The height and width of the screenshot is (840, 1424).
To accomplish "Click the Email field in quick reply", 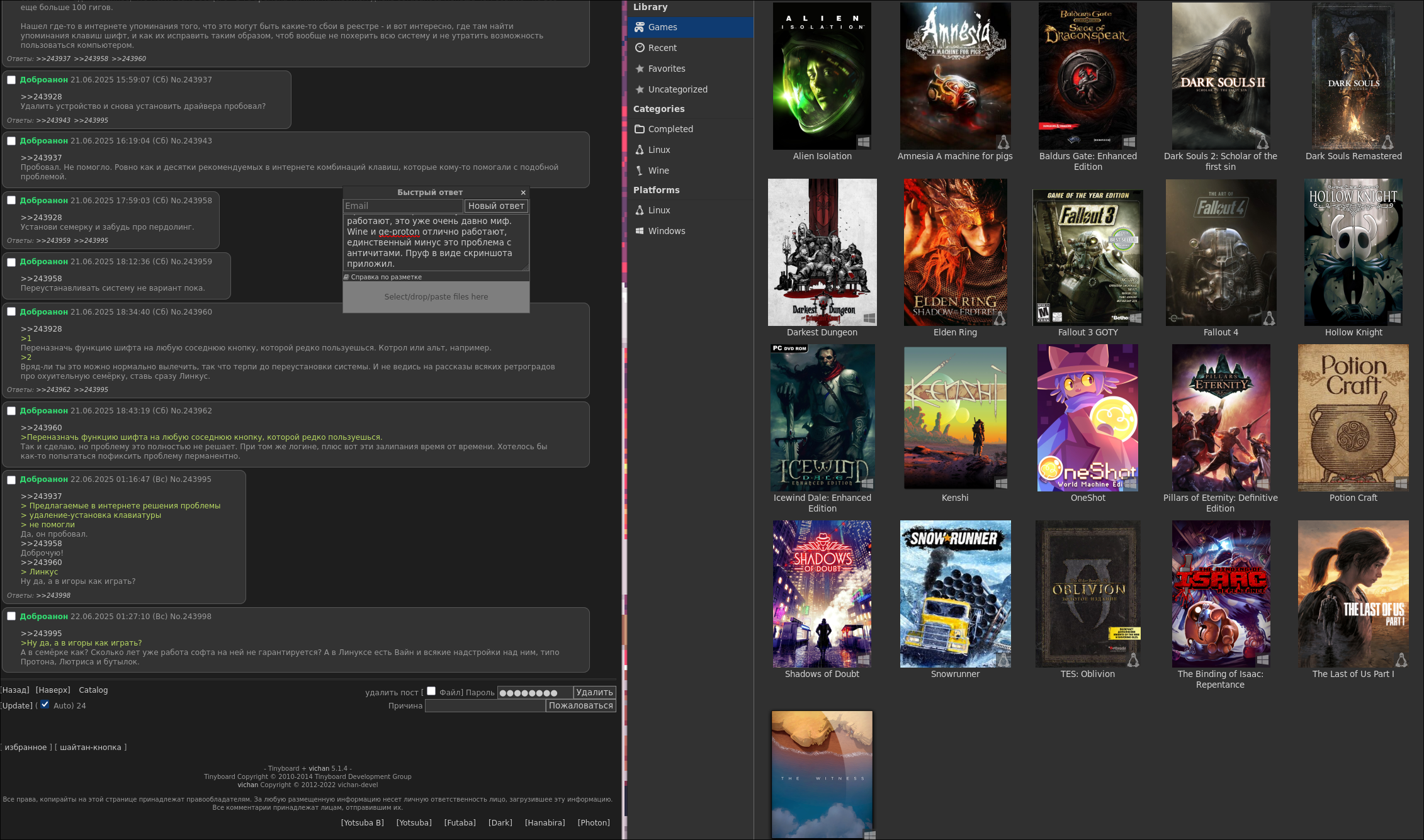I will click(x=403, y=206).
